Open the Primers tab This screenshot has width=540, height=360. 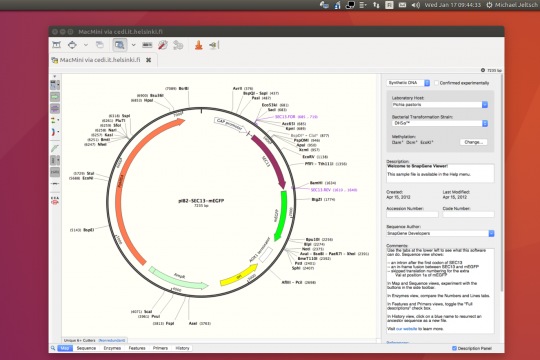point(160,348)
